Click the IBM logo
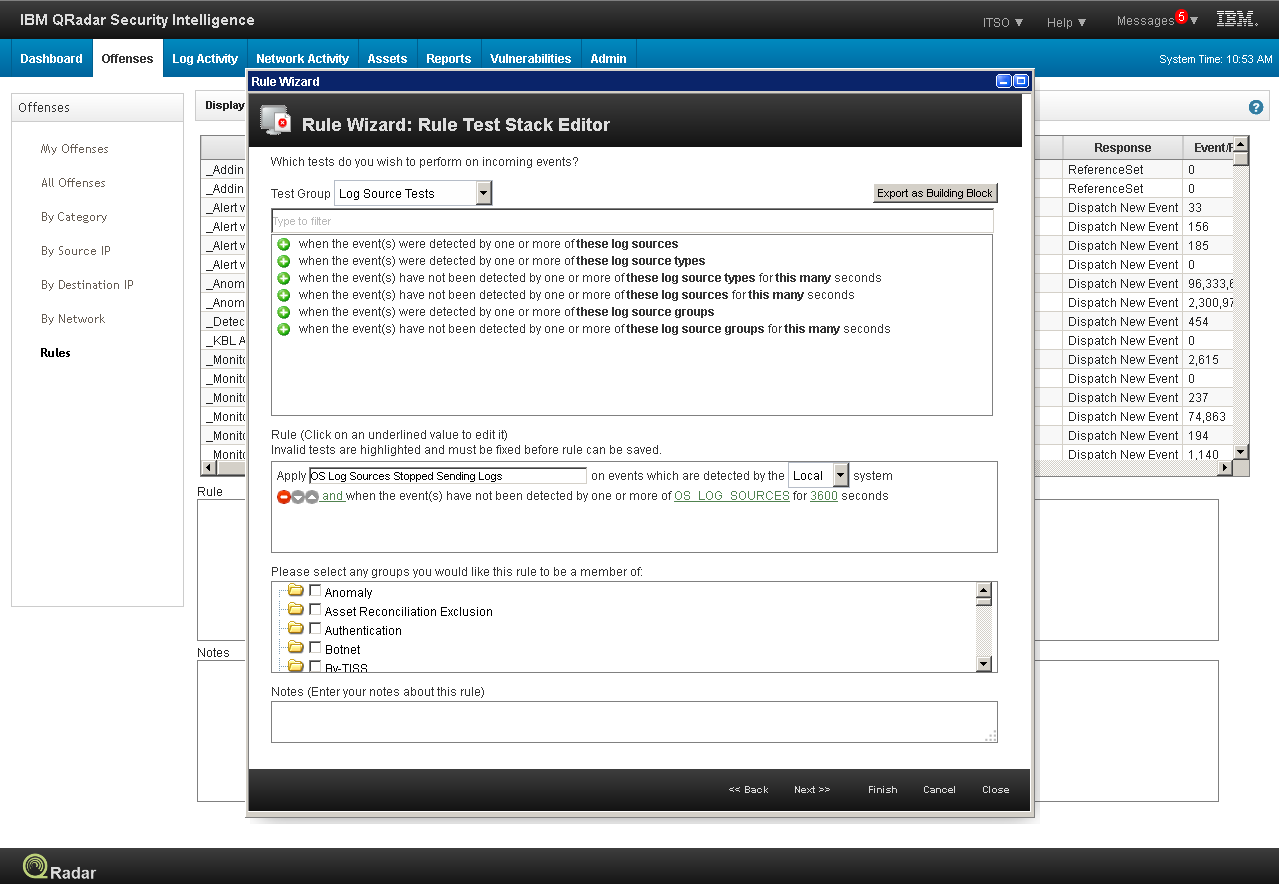This screenshot has height=884, width=1279. click(1237, 19)
